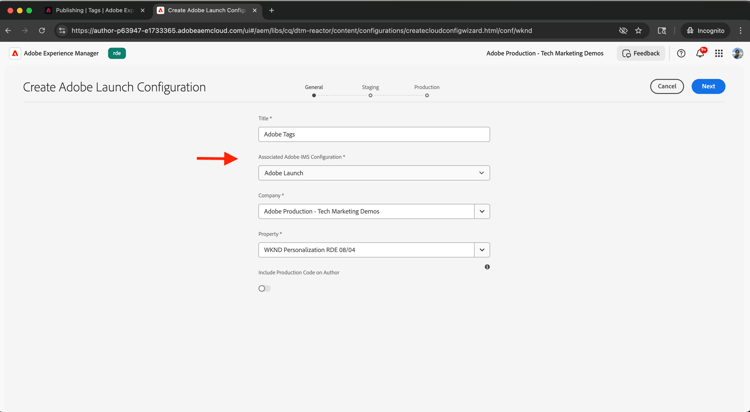The height and width of the screenshot is (412, 750).
Task: Click the Feedback button
Action: [641, 54]
